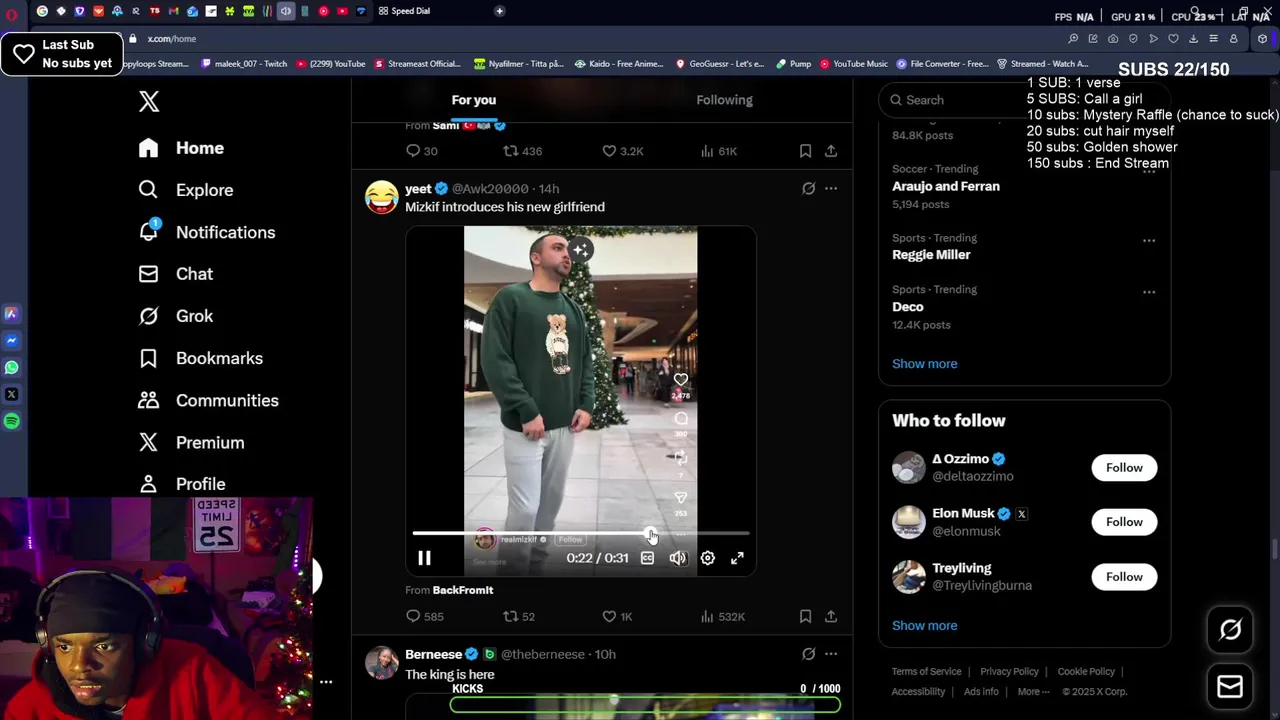
Task: Open Grok from the sidebar
Action: click(176, 316)
